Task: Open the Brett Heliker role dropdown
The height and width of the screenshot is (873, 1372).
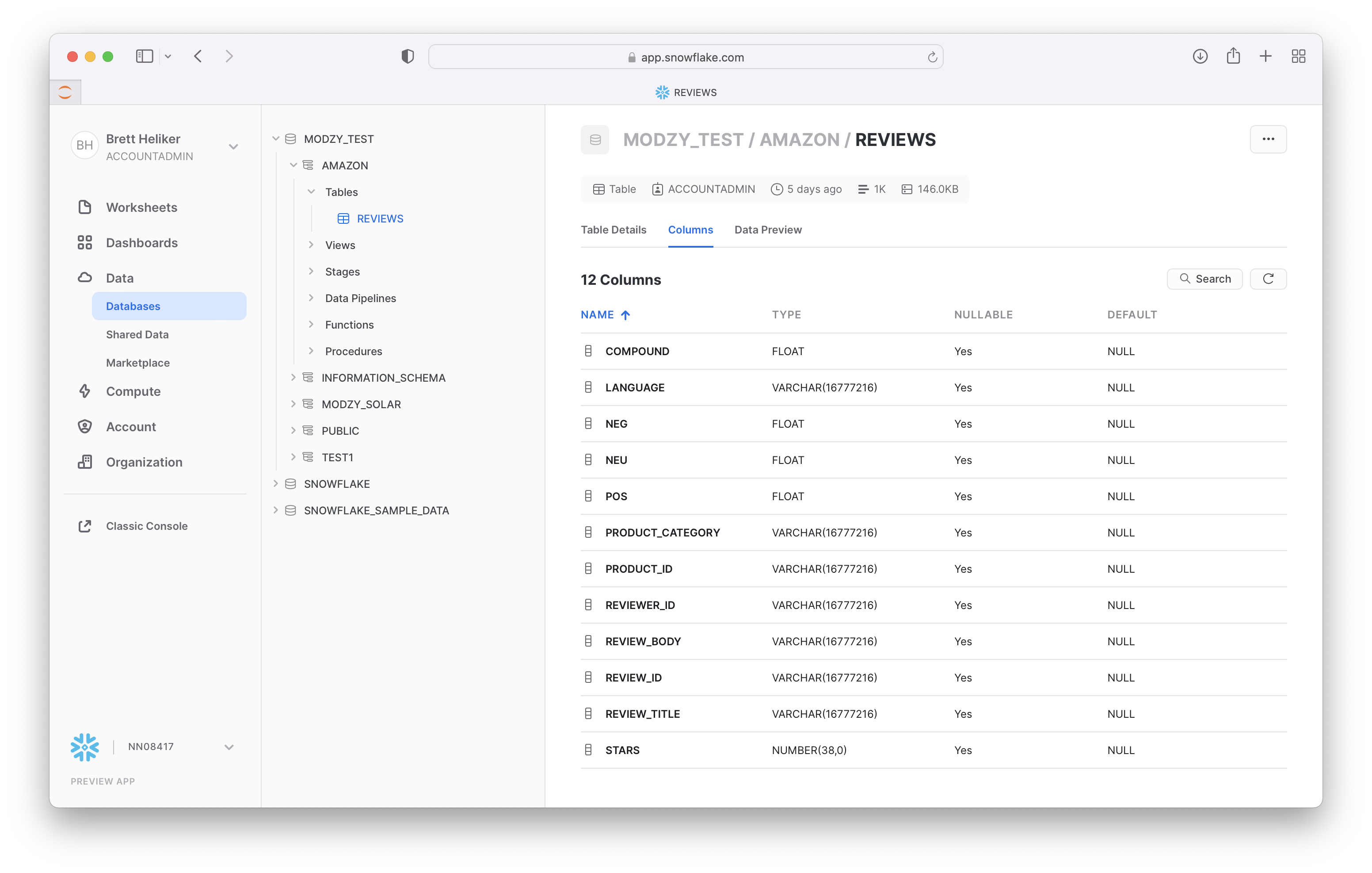Action: [x=233, y=147]
